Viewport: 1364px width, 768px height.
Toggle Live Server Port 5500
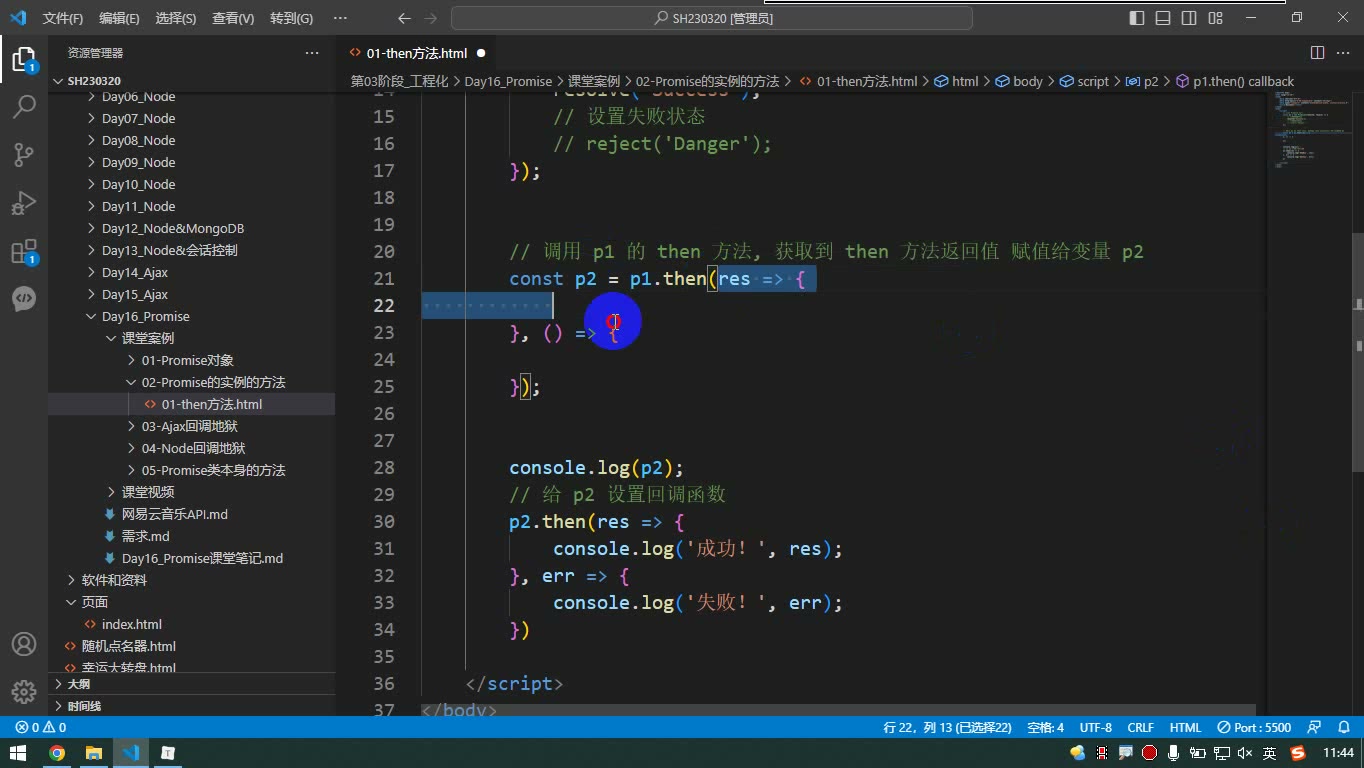click(x=1254, y=727)
